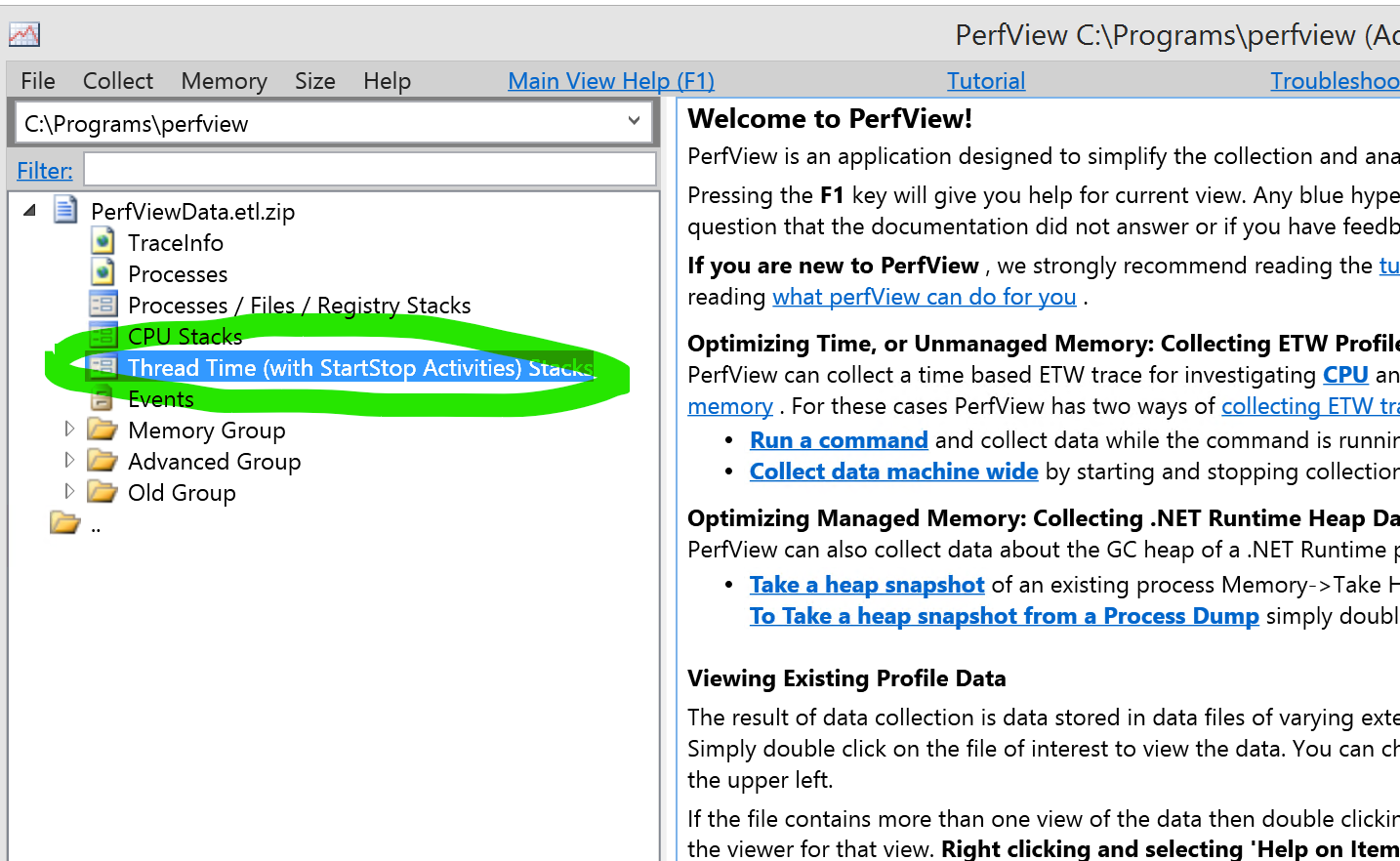Follow 'what perfView can do for you' link
1400x861 pixels.
click(x=925, y=297)
